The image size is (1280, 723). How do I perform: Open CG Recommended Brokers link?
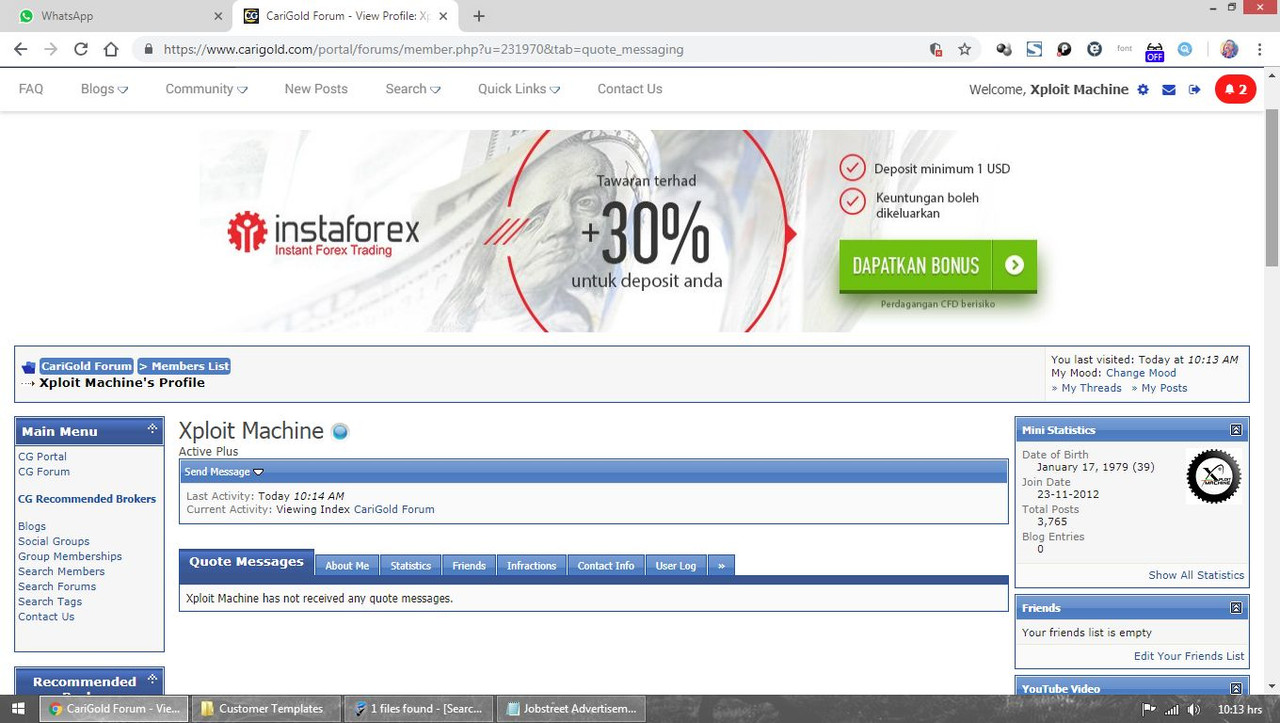[87, 499]
